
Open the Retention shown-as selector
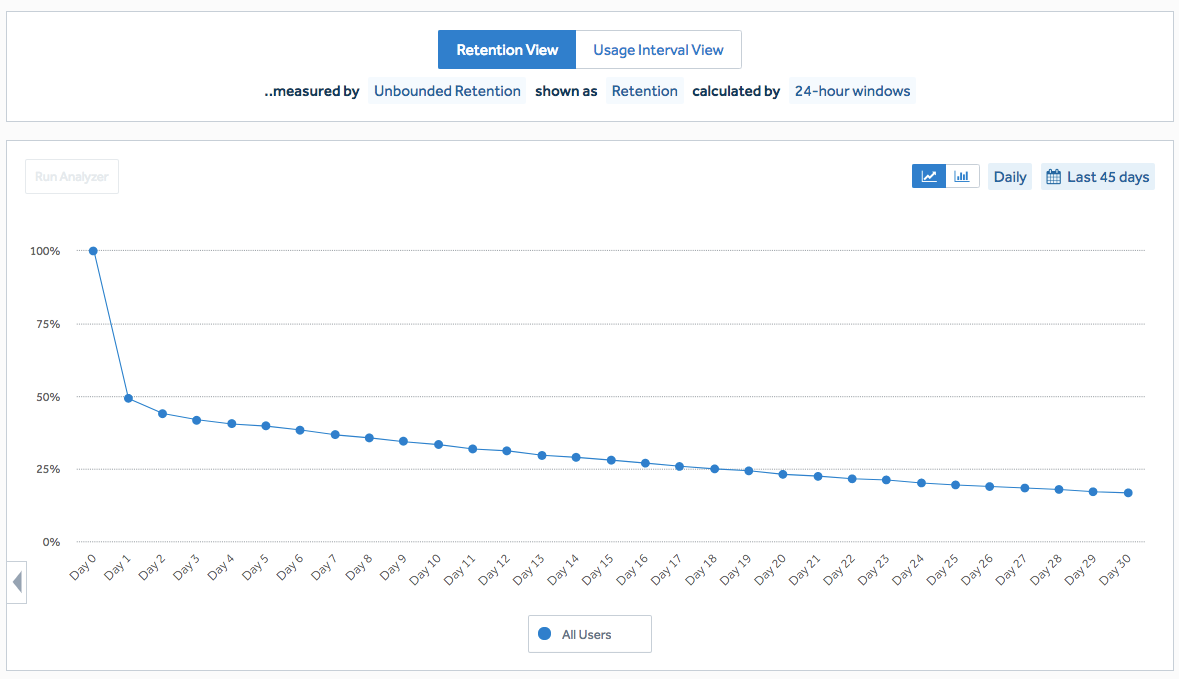click(644, 90)
